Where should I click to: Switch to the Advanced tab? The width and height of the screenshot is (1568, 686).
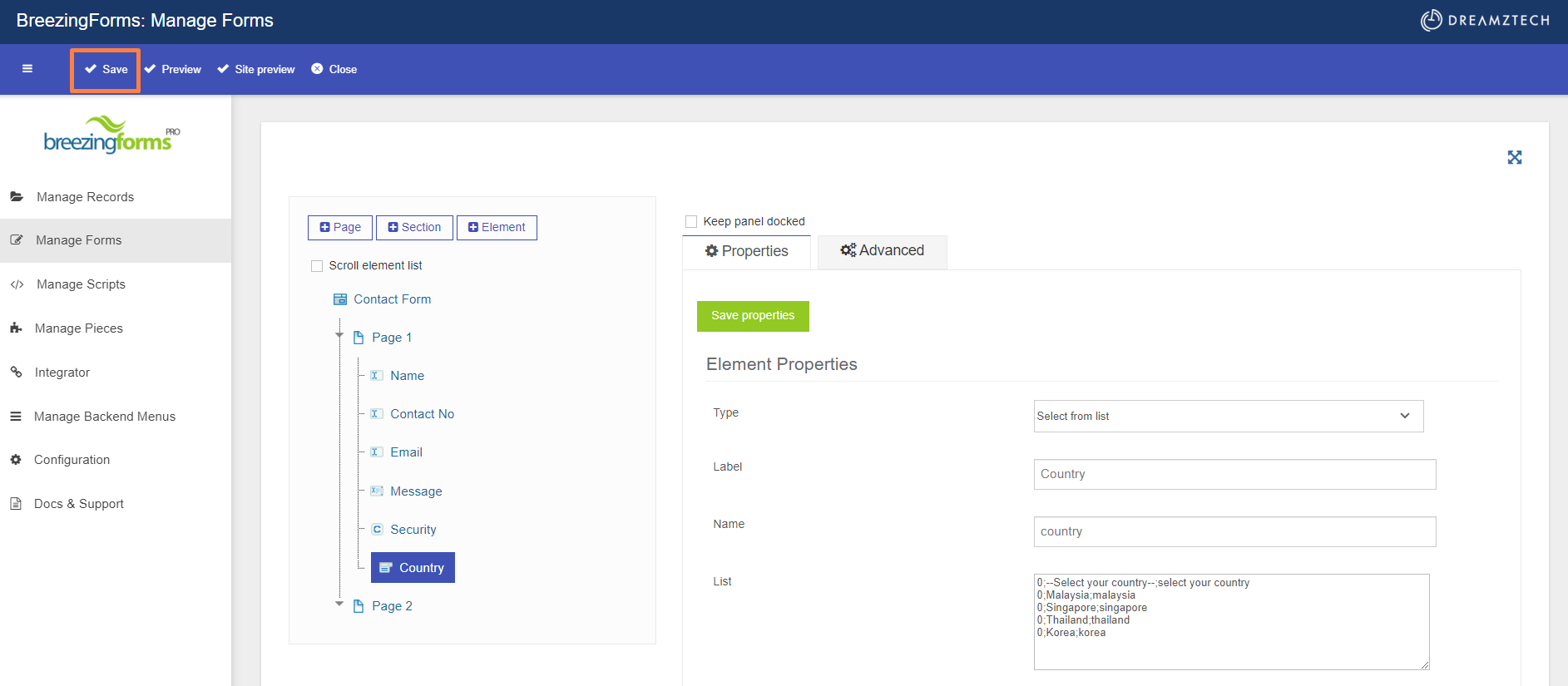click(883, 251)
